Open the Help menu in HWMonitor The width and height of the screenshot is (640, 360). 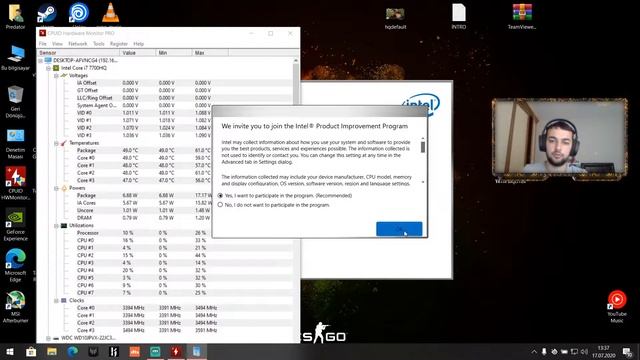pos(139,44)
